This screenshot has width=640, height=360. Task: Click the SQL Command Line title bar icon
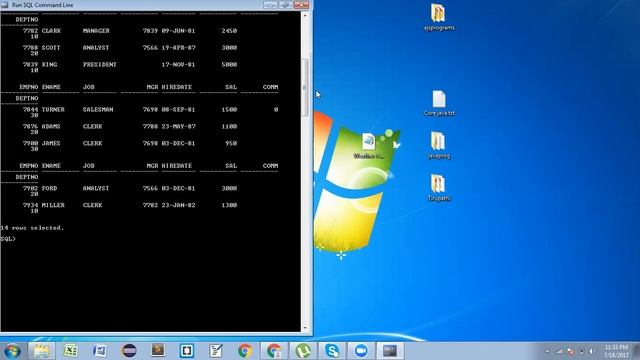pos(4,5)
